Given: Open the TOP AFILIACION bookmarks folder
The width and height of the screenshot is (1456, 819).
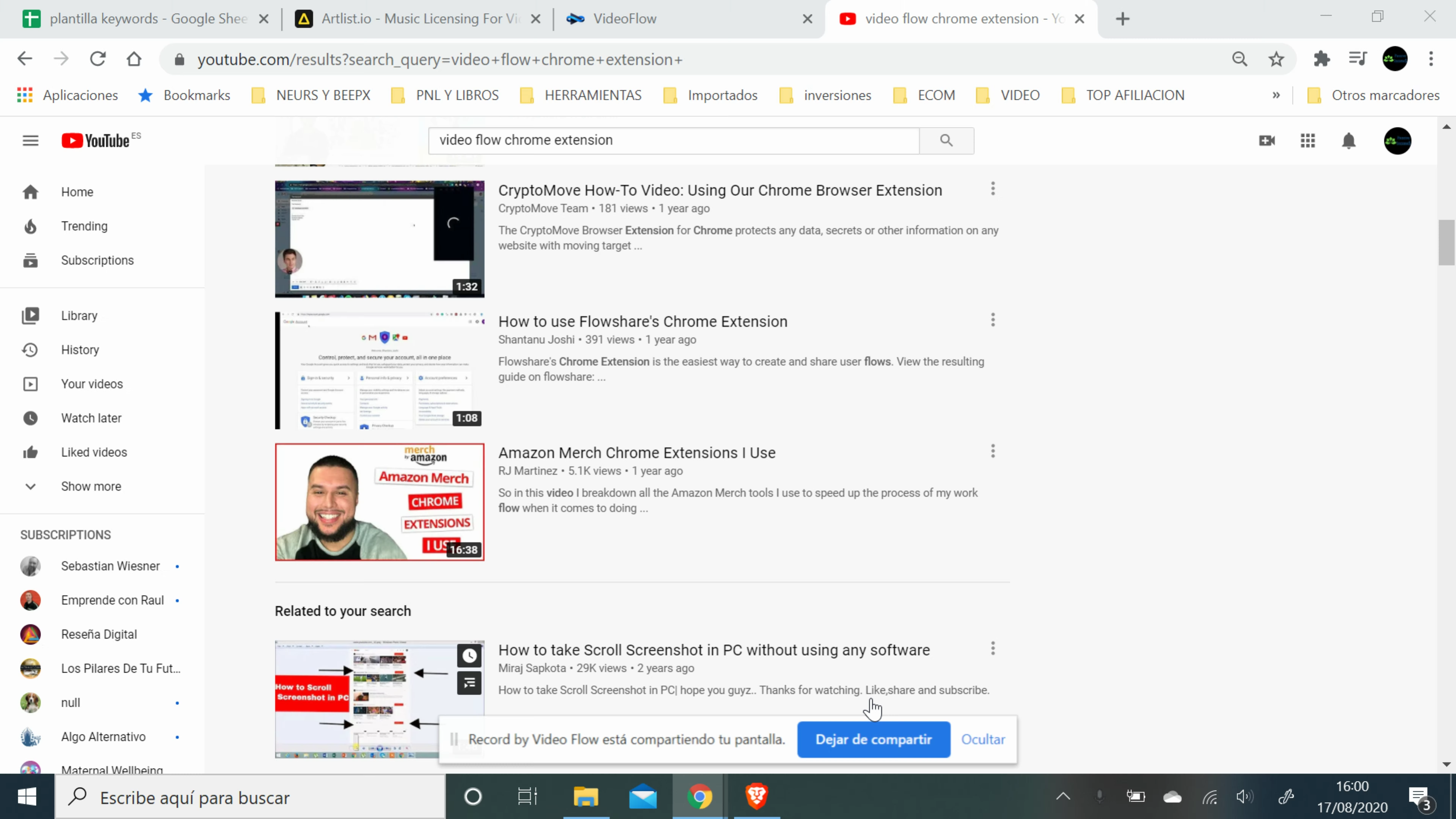Looking at the screenshot, I should click(1123, 95).
